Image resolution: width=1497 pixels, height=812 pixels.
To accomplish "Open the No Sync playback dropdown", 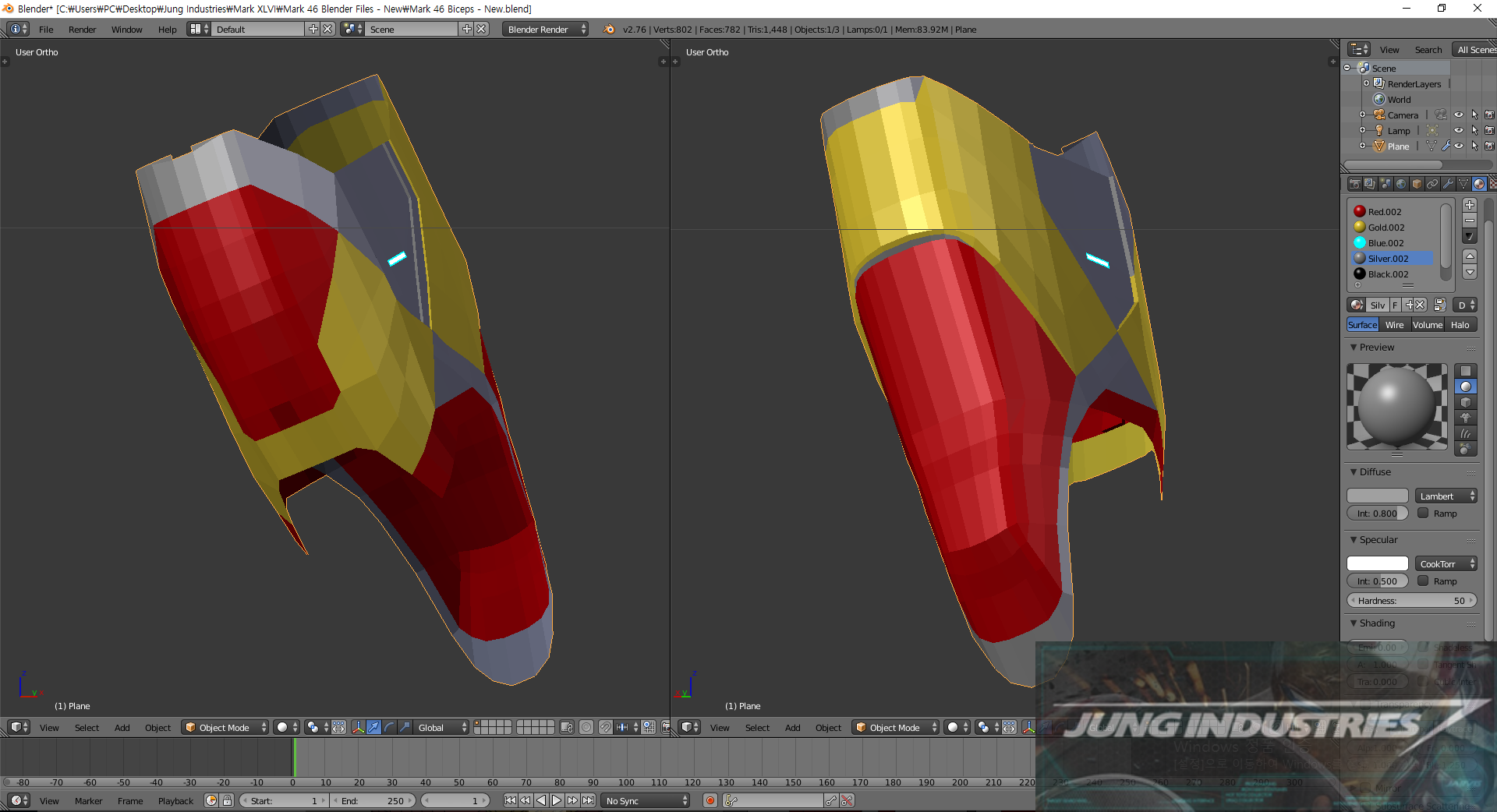I will (646, 800).
